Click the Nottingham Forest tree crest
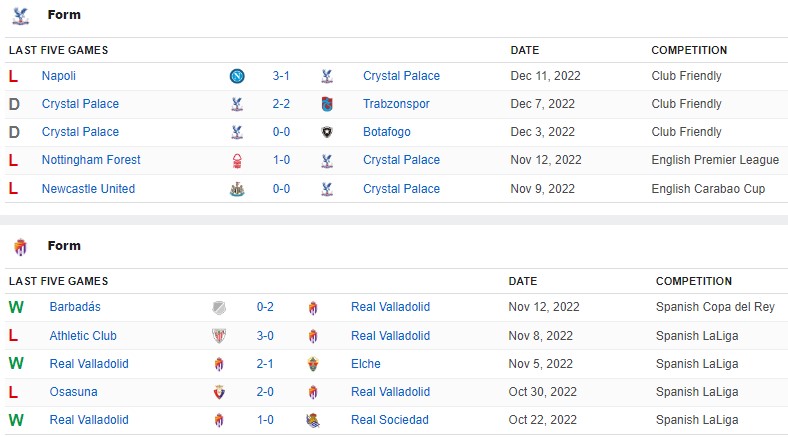Screen dimensions: 788x437 (237, 161)
